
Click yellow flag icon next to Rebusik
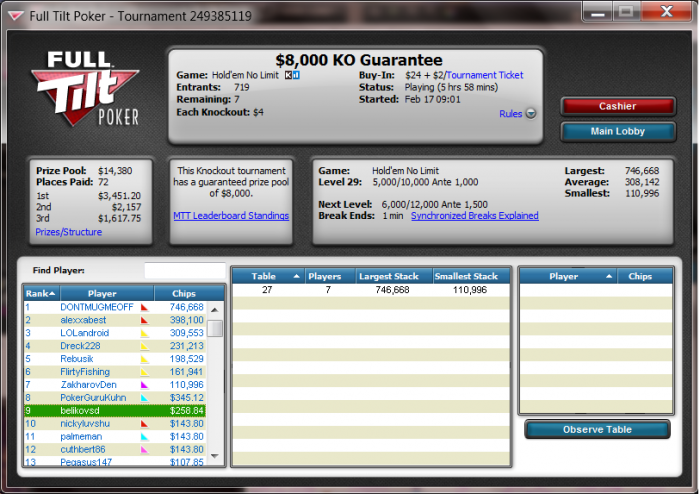tap(144, 359)
